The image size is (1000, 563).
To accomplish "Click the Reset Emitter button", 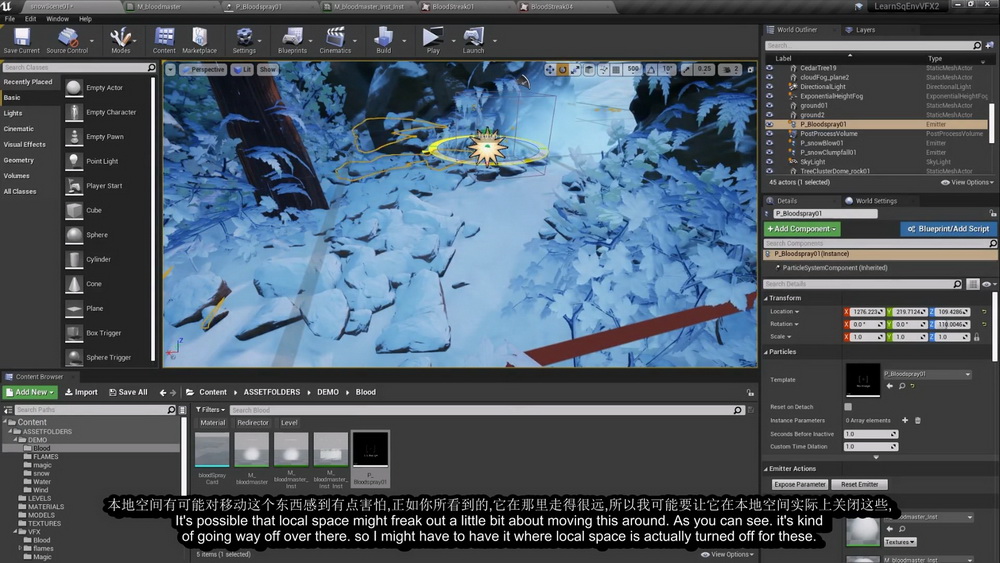I will [859, 485].
